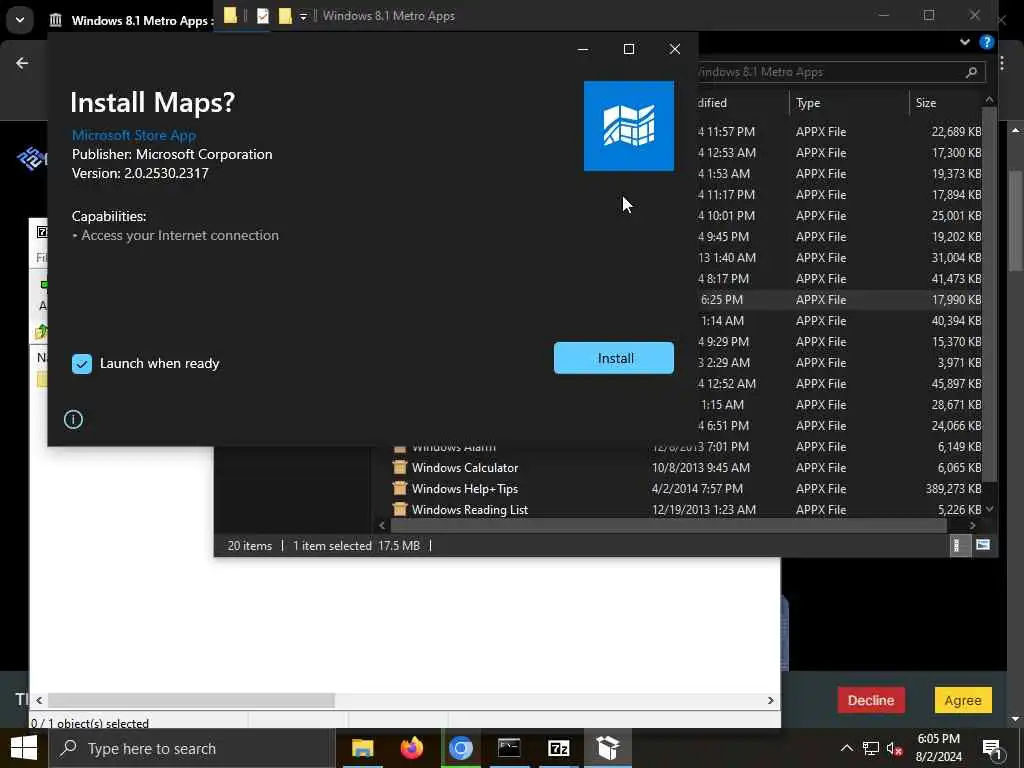Click the Properties checkmark icon in Explorer's quick access toolbar

tap(263, 16)
